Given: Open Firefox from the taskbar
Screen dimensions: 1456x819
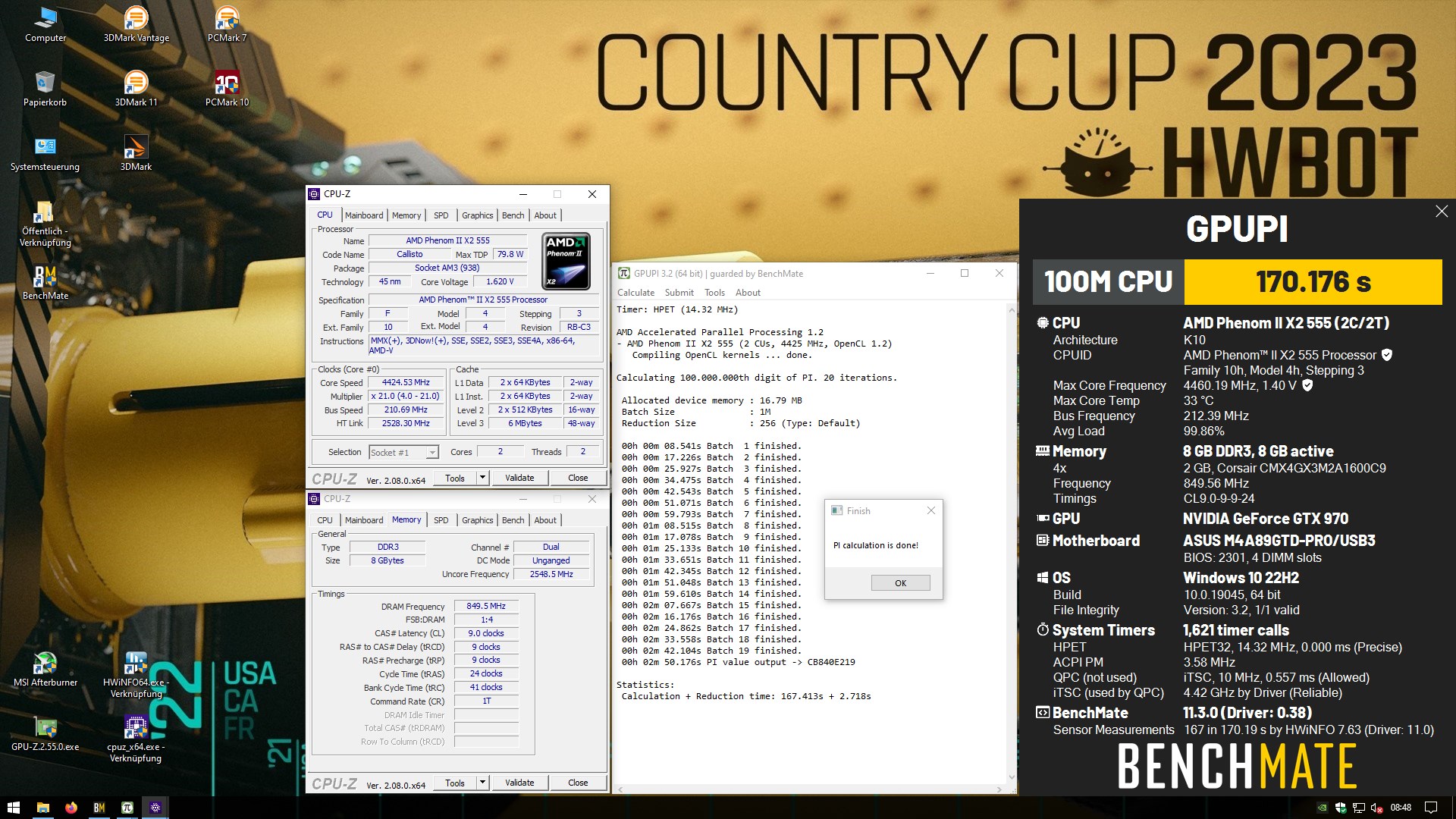Looking at the screenshot, I should click(71, 808).
